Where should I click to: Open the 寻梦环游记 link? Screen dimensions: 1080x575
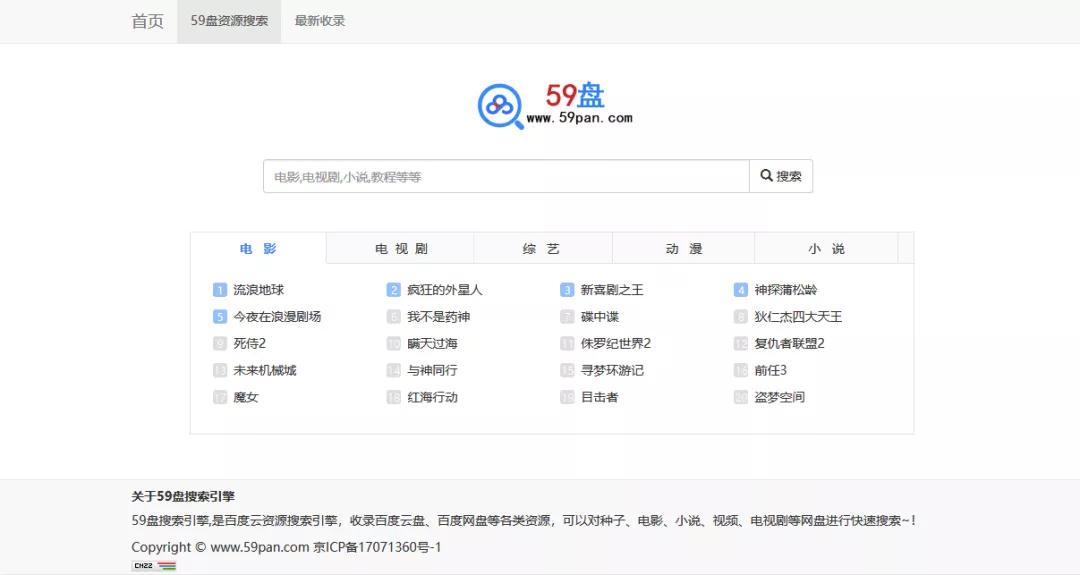[x=612, y=370]
